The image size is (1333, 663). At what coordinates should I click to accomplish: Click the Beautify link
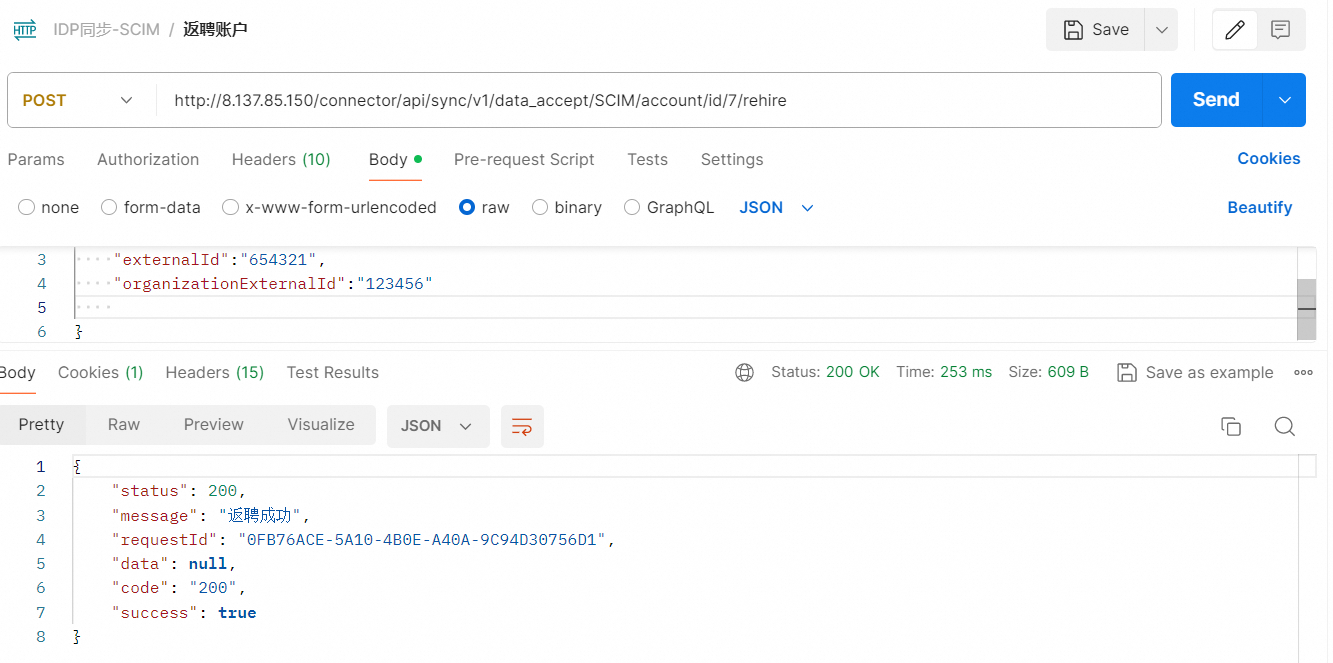1260,208
